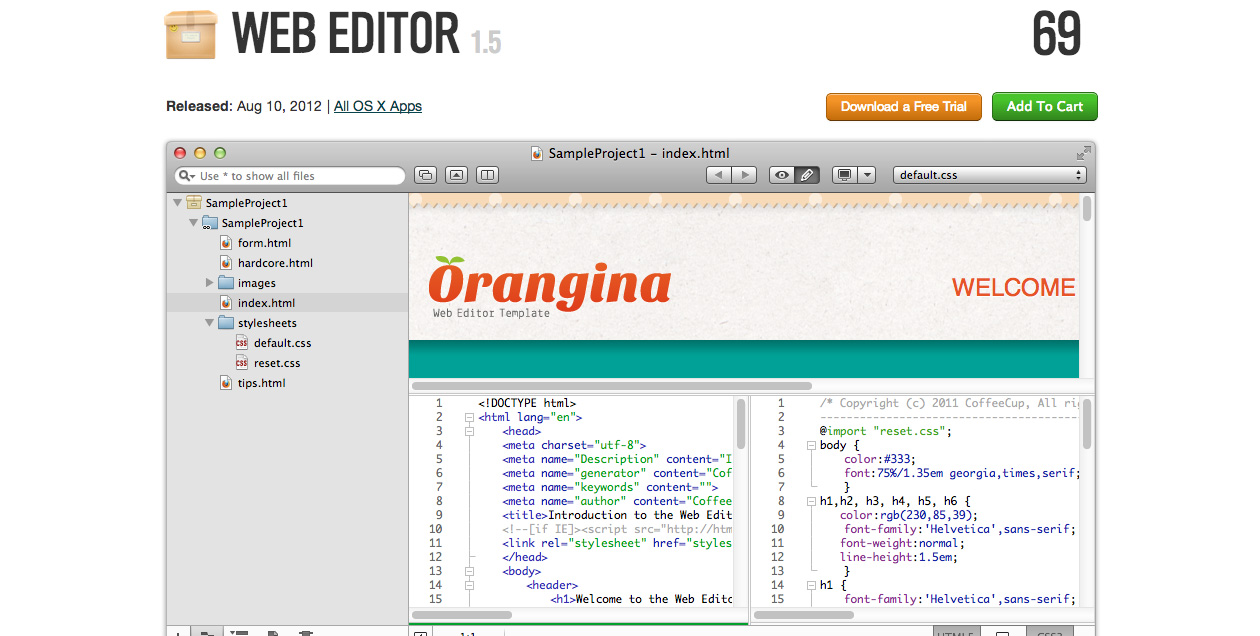Click the </head> closing tag line

(x=525, y=558)
